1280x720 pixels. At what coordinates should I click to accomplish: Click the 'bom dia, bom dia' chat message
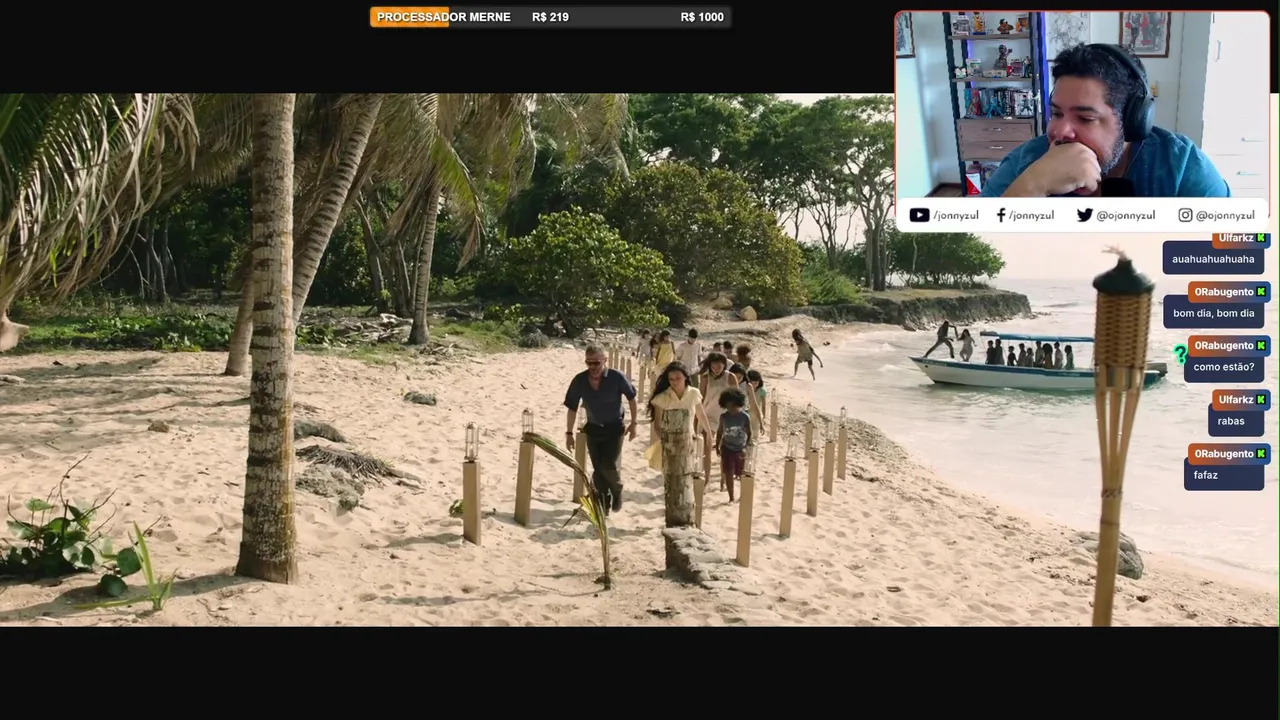pos(1213,313)
